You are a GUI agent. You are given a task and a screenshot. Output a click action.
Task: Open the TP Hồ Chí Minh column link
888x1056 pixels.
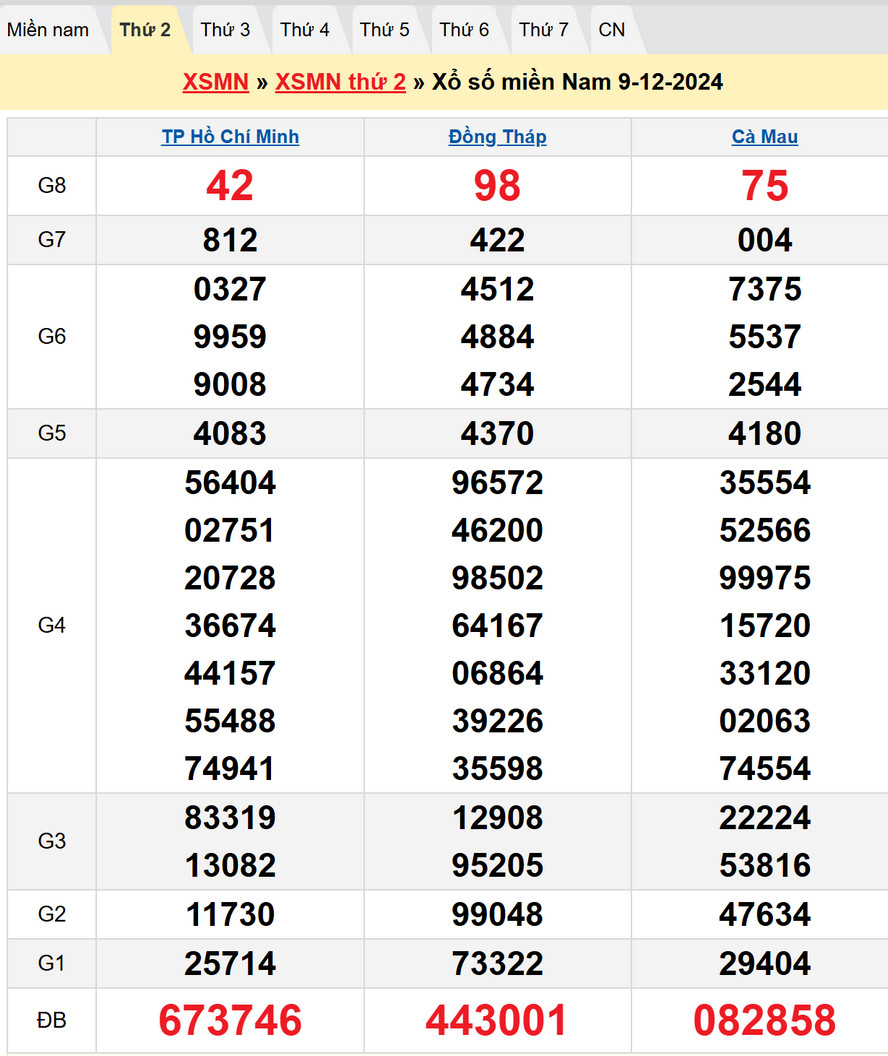[230, 137]
